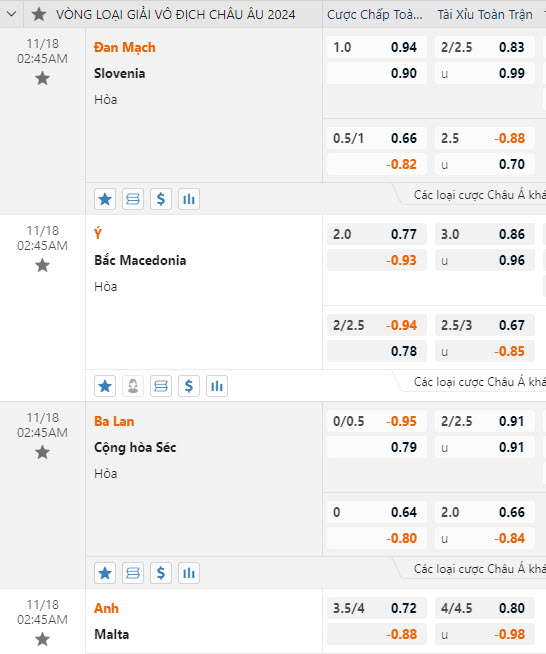
Task: Select Cược Chấp Toàn Trận column header
Action: click(375, 15)
